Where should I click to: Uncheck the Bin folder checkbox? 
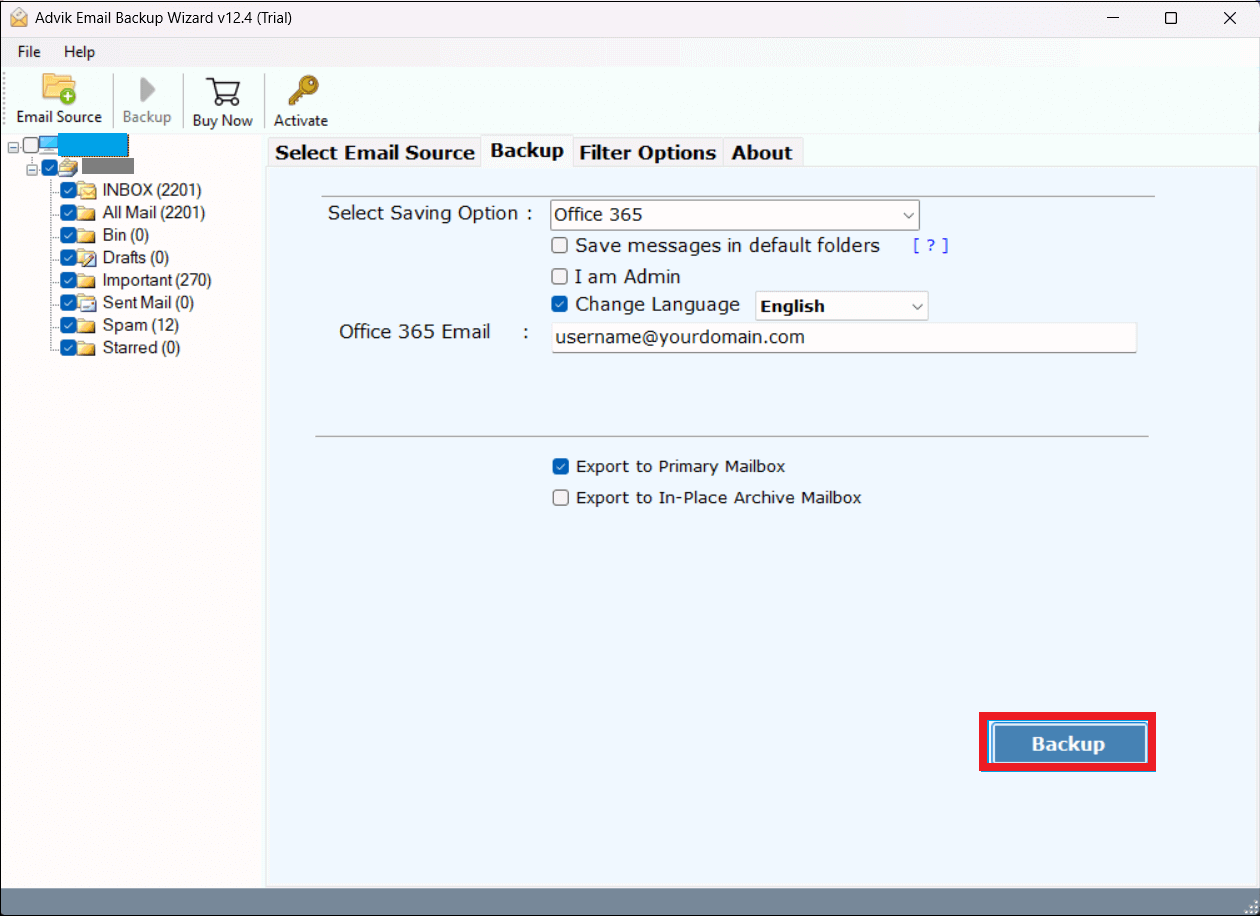pyautogui.click(x=68, y=235)
